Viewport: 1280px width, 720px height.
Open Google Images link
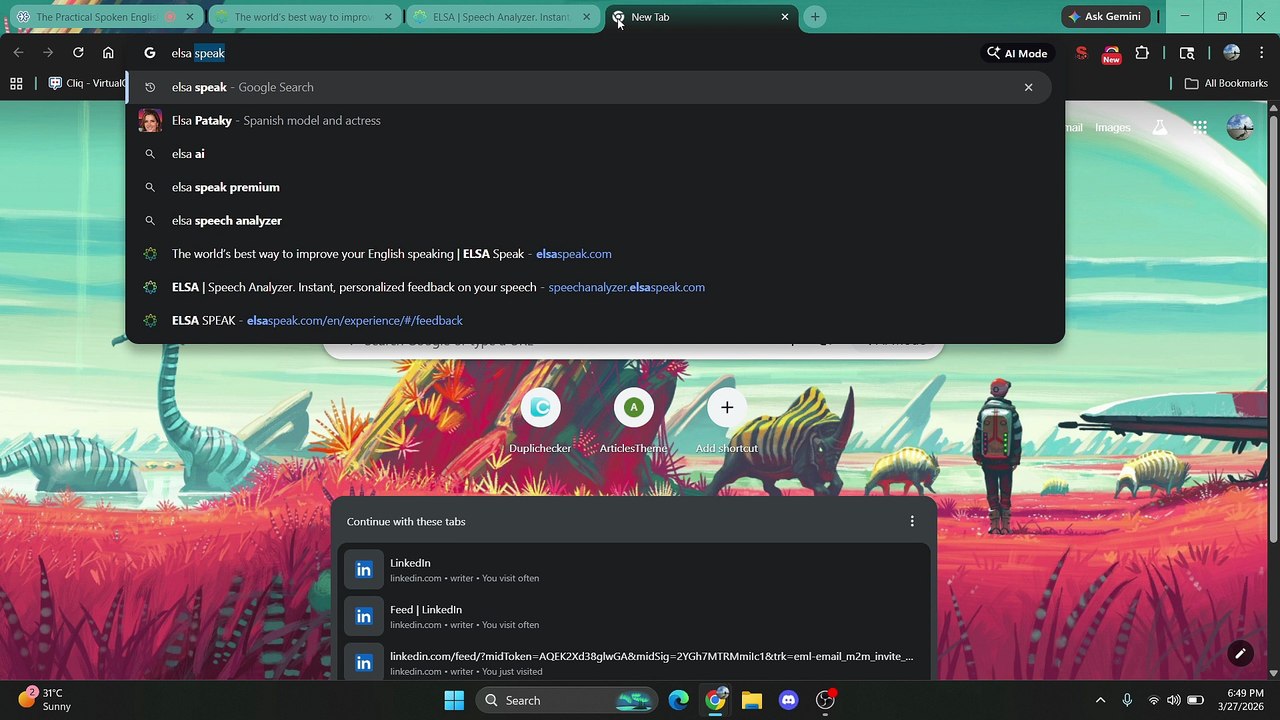(x=1113, y=127)
